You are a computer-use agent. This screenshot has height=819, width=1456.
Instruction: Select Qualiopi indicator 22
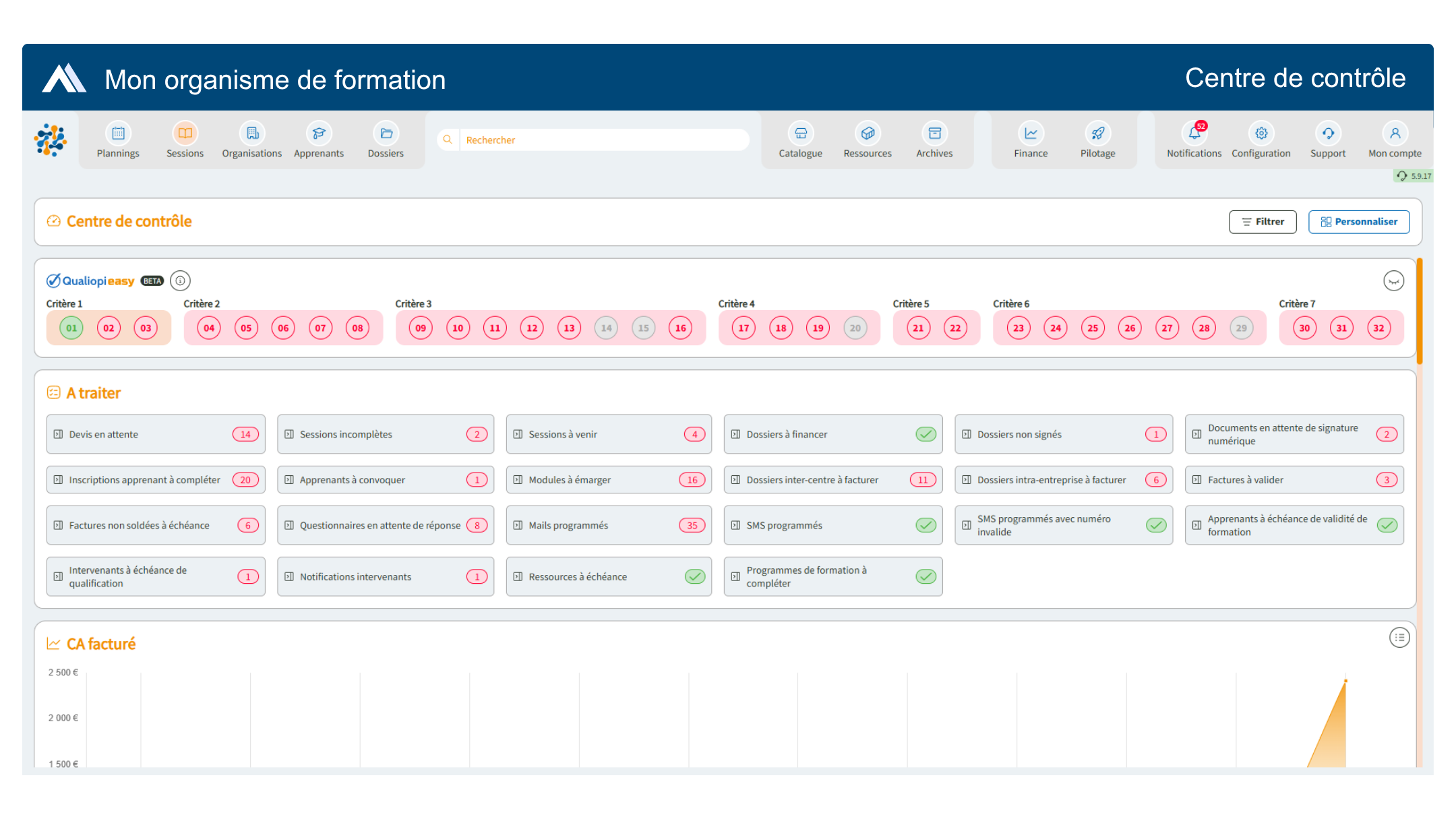(955, 328)
